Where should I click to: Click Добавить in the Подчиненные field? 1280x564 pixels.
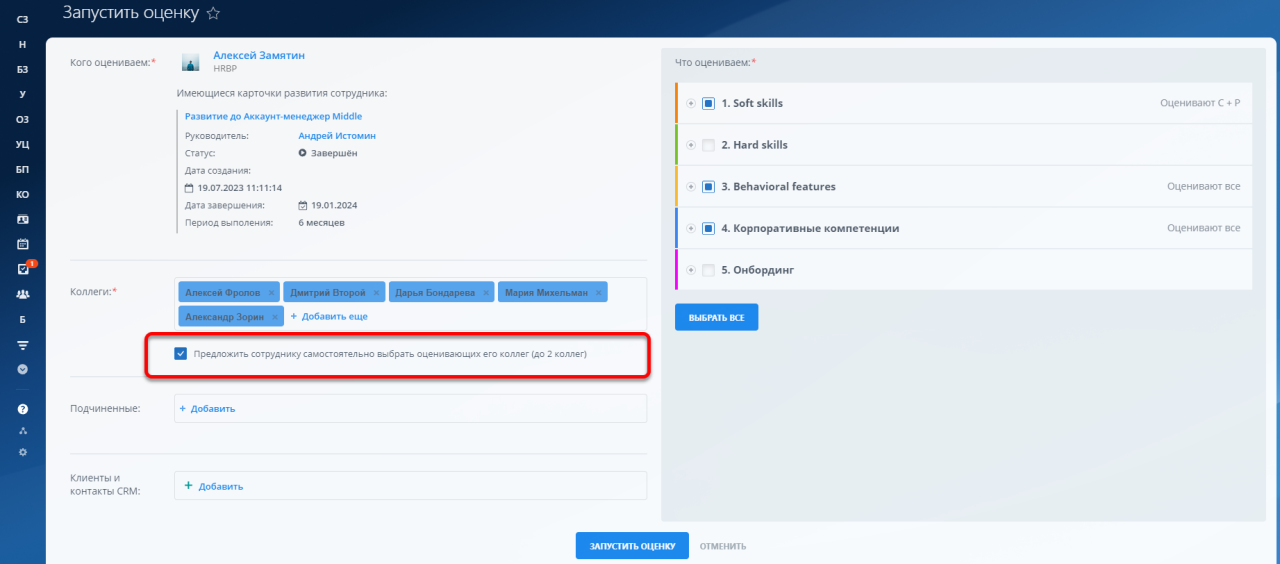[x=206, y=409]
